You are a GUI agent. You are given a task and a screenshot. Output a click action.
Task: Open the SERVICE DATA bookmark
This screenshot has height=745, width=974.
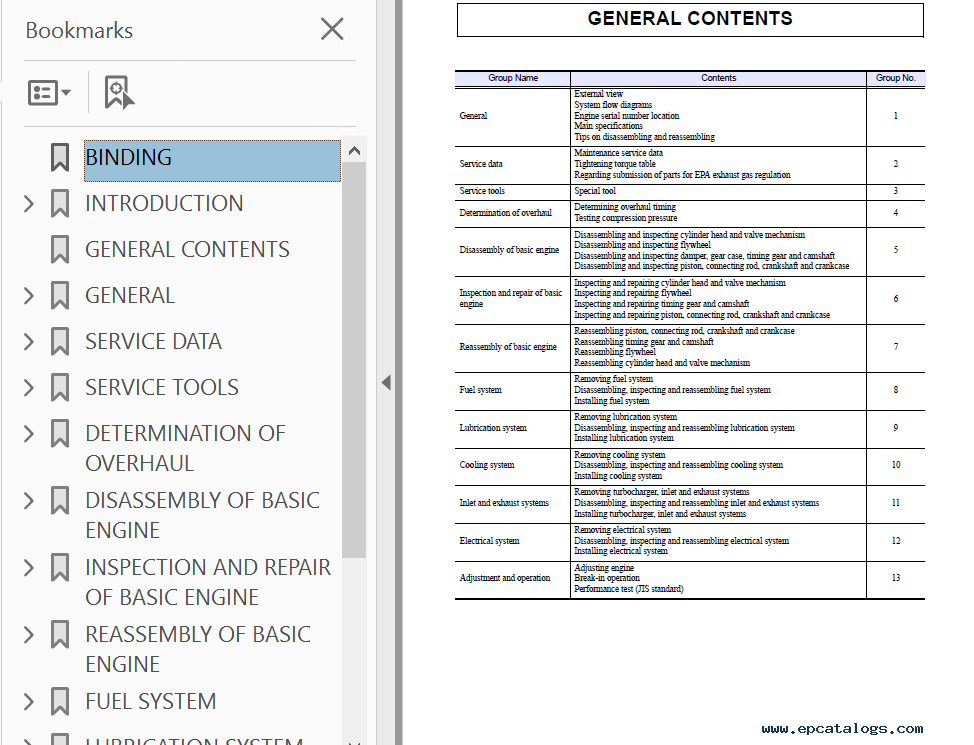(x=153, y=342)
